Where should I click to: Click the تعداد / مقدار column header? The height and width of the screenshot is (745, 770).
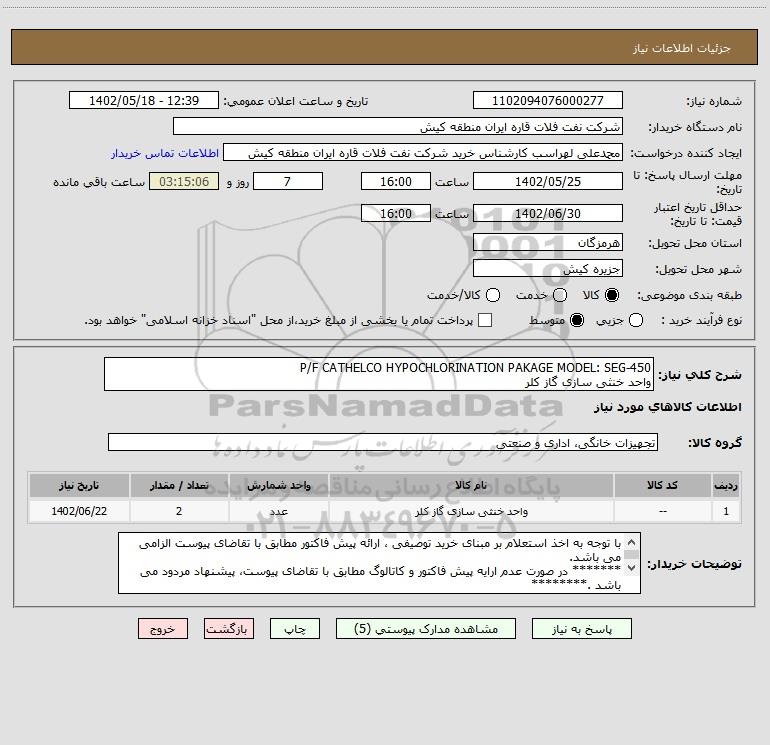pyautogui.click(x=179, y=486)
